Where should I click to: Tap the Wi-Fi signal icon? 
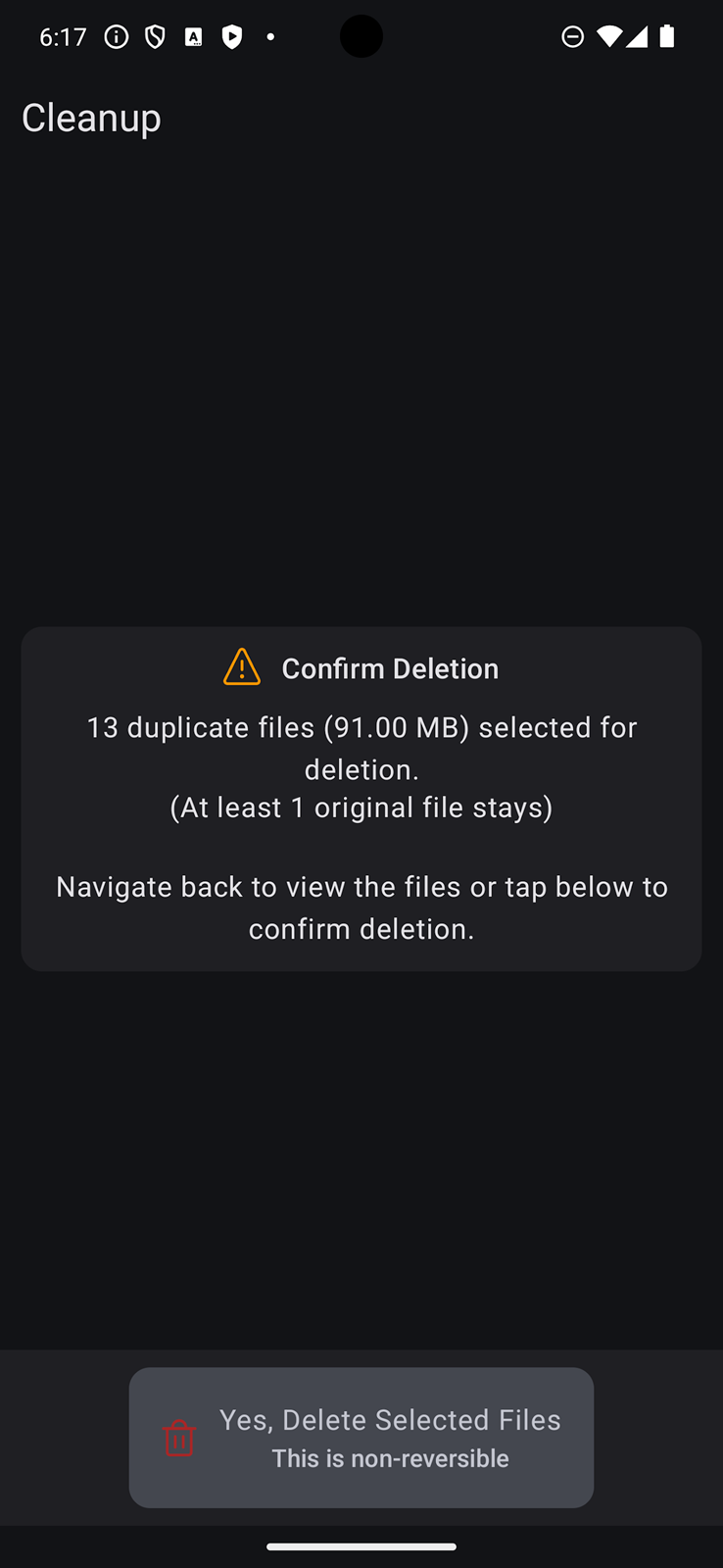click(x=608, y=37)
